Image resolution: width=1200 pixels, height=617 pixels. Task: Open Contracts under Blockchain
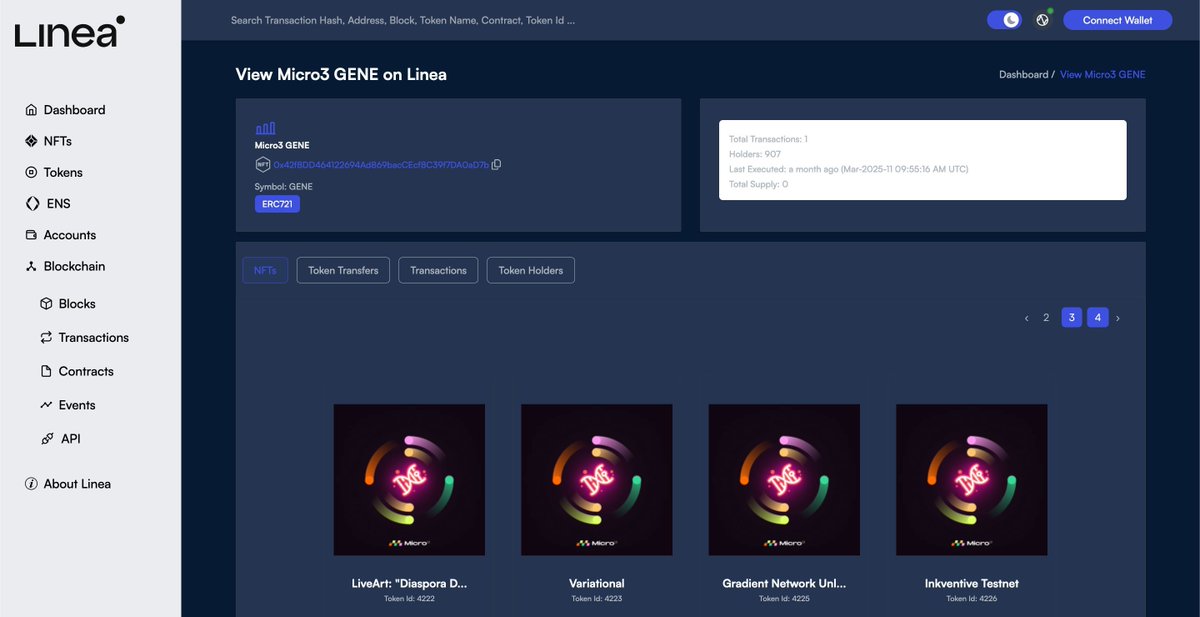click(x=86, y=371)
